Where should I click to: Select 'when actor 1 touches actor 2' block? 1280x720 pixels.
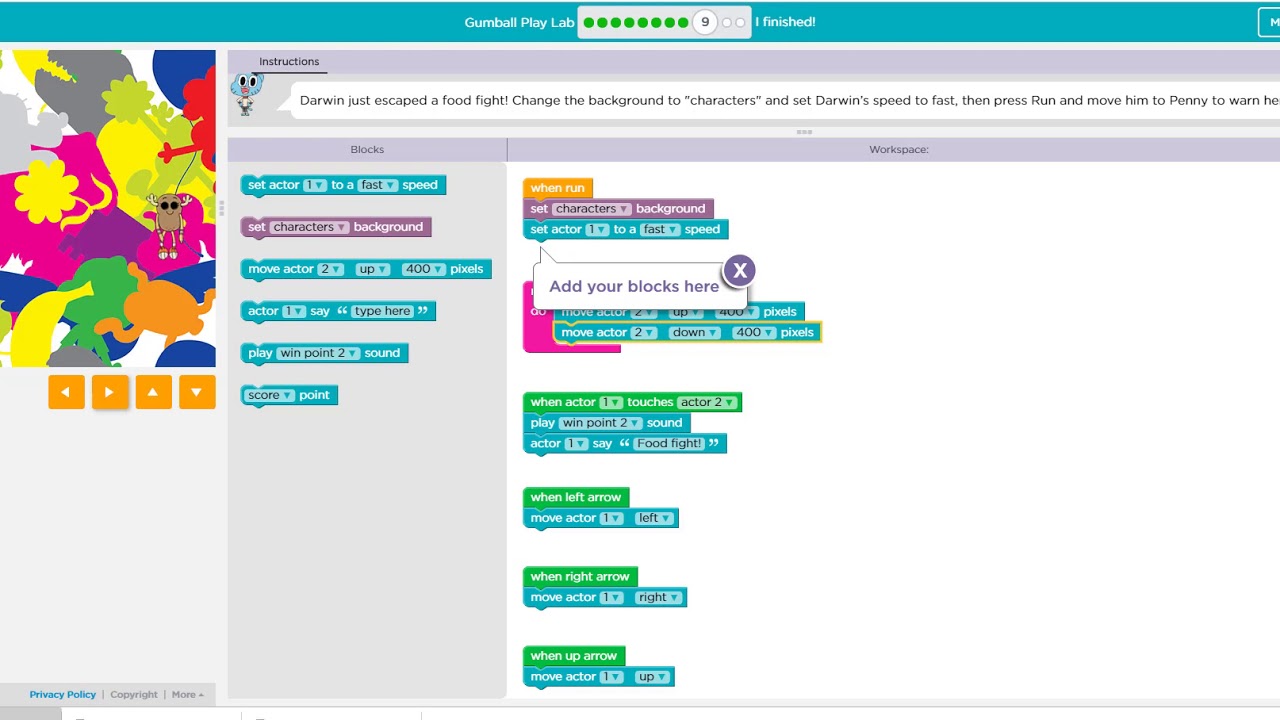tap(632, 402)
